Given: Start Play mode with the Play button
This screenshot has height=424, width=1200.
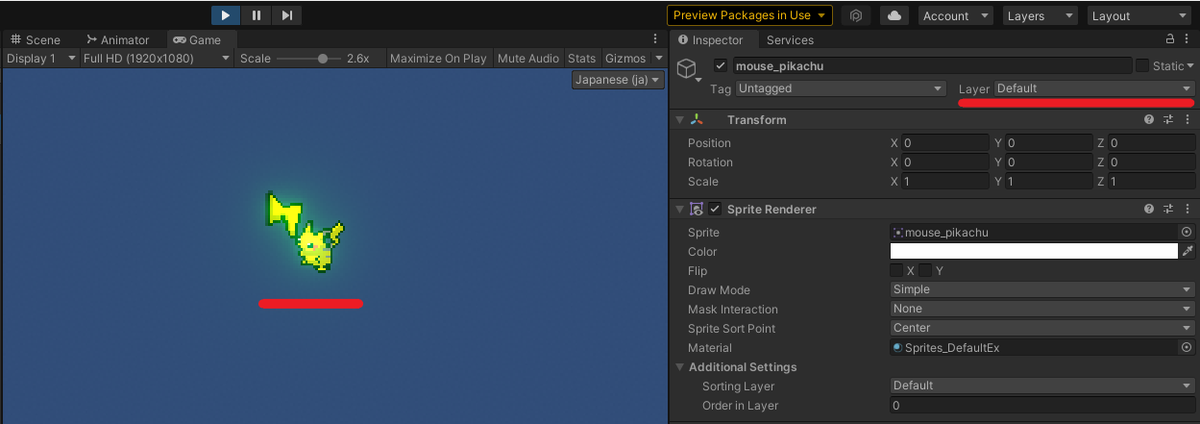Looking at the screenshot, I should tap(226, 15).
